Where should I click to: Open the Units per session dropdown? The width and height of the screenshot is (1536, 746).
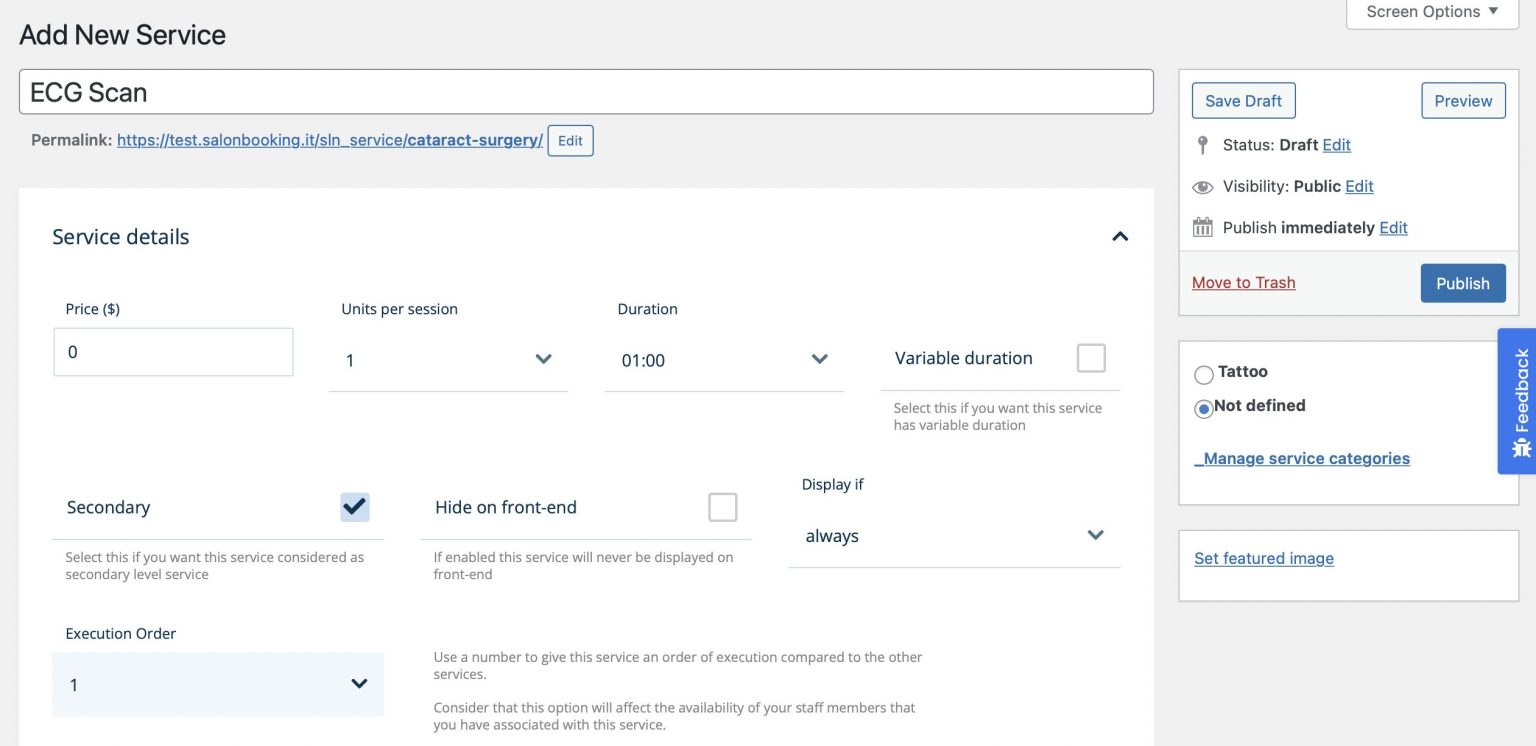point(448,360)
